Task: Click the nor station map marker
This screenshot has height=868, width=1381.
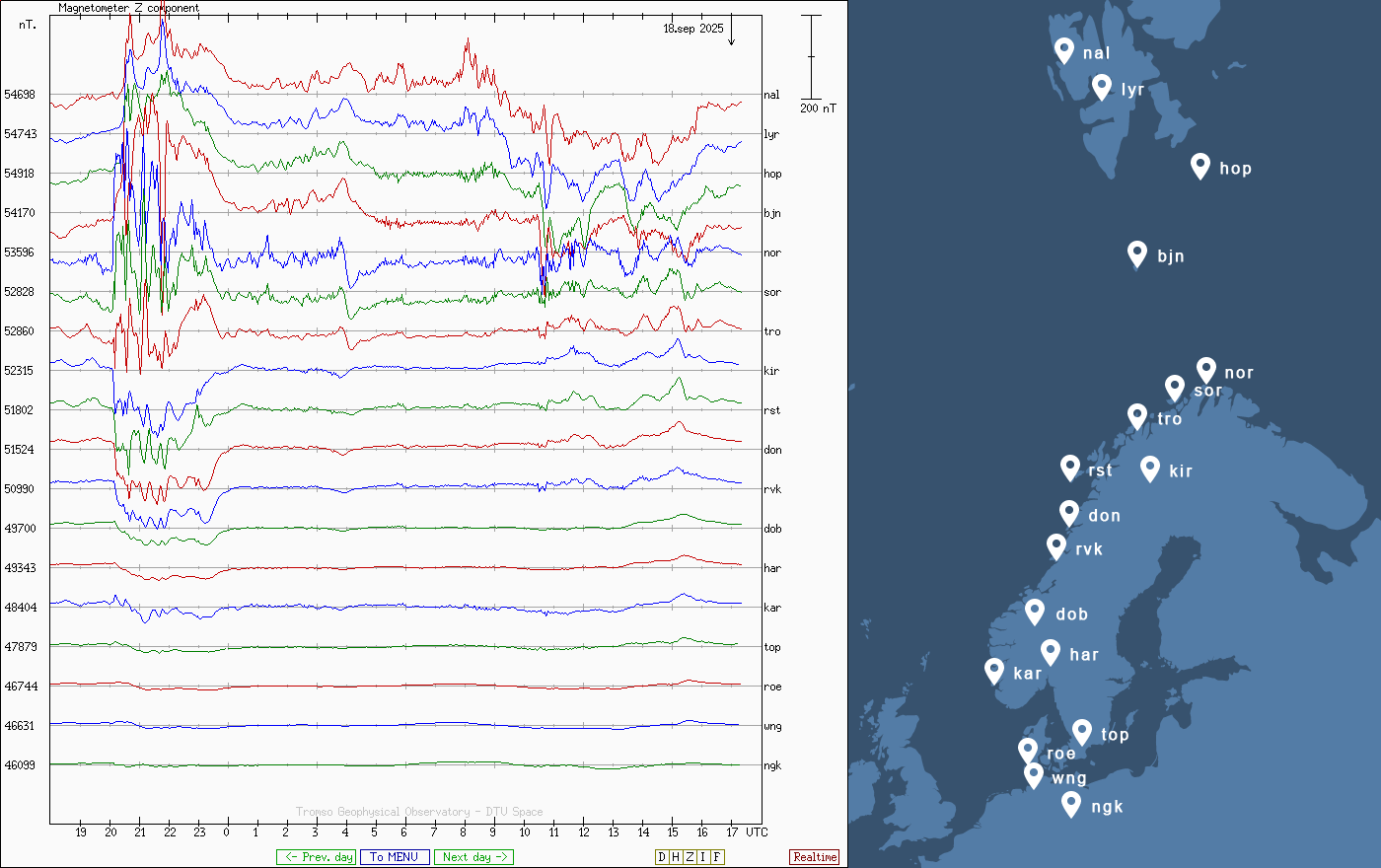Action: pyautogui.click(x=1205, y=369)
